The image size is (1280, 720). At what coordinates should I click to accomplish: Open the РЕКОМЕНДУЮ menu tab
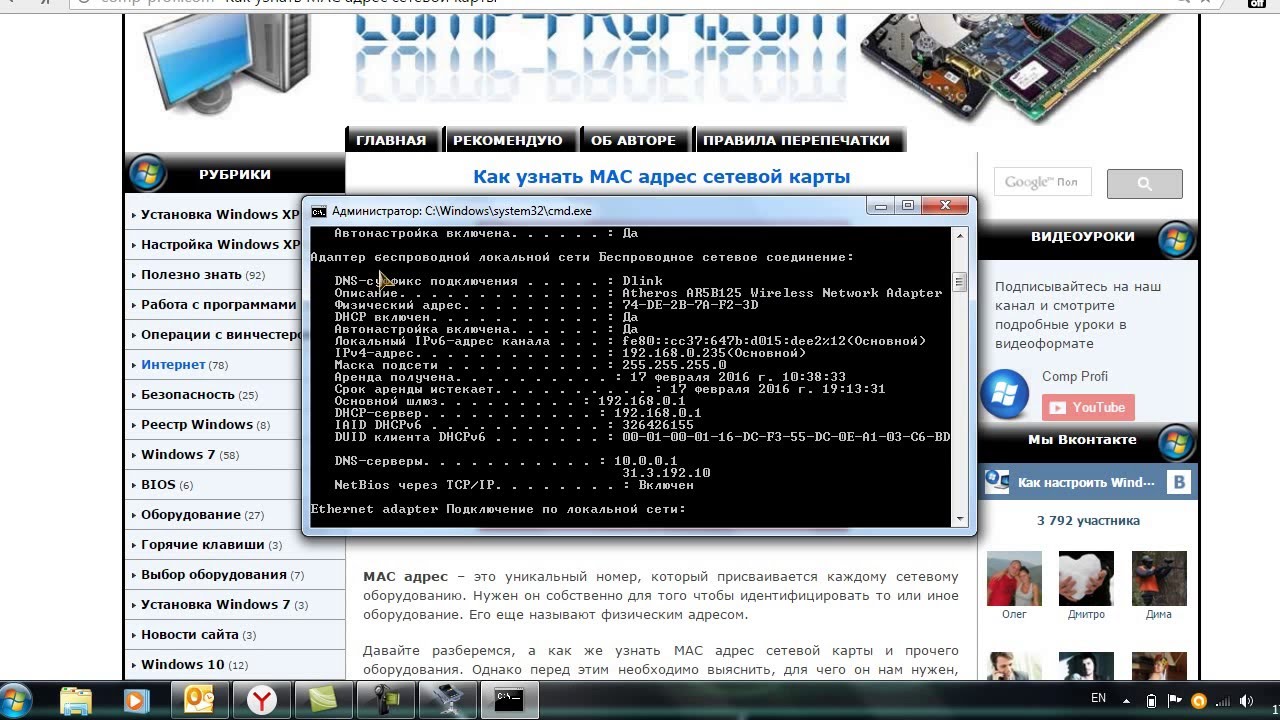508,140
